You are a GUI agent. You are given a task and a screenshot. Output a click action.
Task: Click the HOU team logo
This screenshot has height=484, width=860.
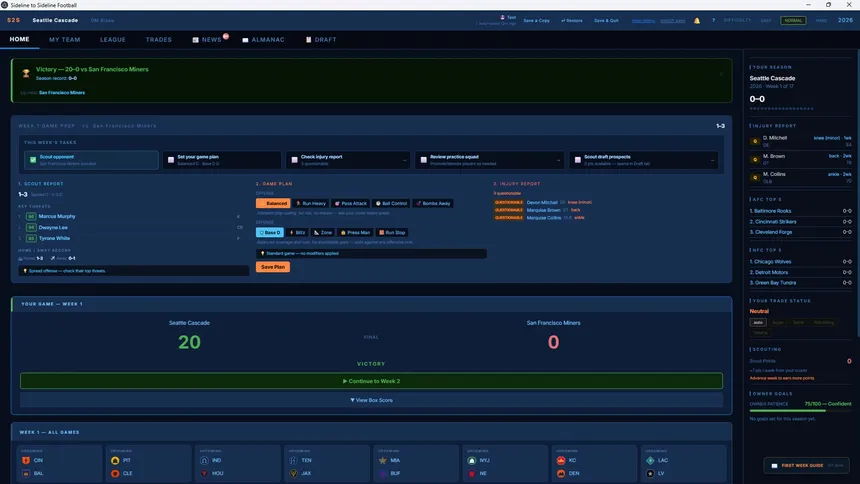pyautogui.click(x=204, y=473)
